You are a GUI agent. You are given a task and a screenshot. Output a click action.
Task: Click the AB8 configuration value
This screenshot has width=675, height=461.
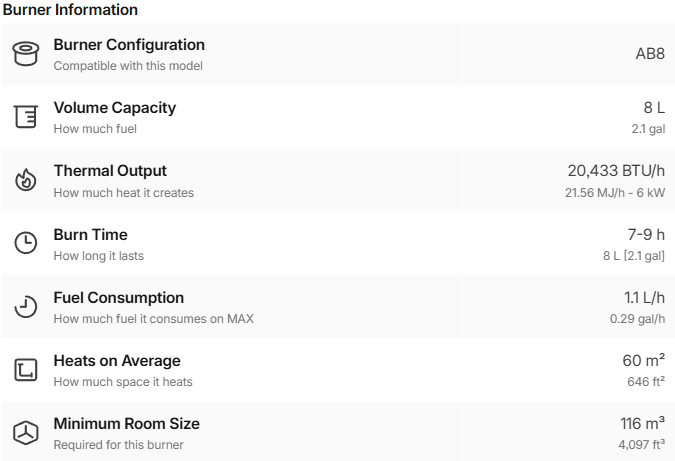pos(650,54)
